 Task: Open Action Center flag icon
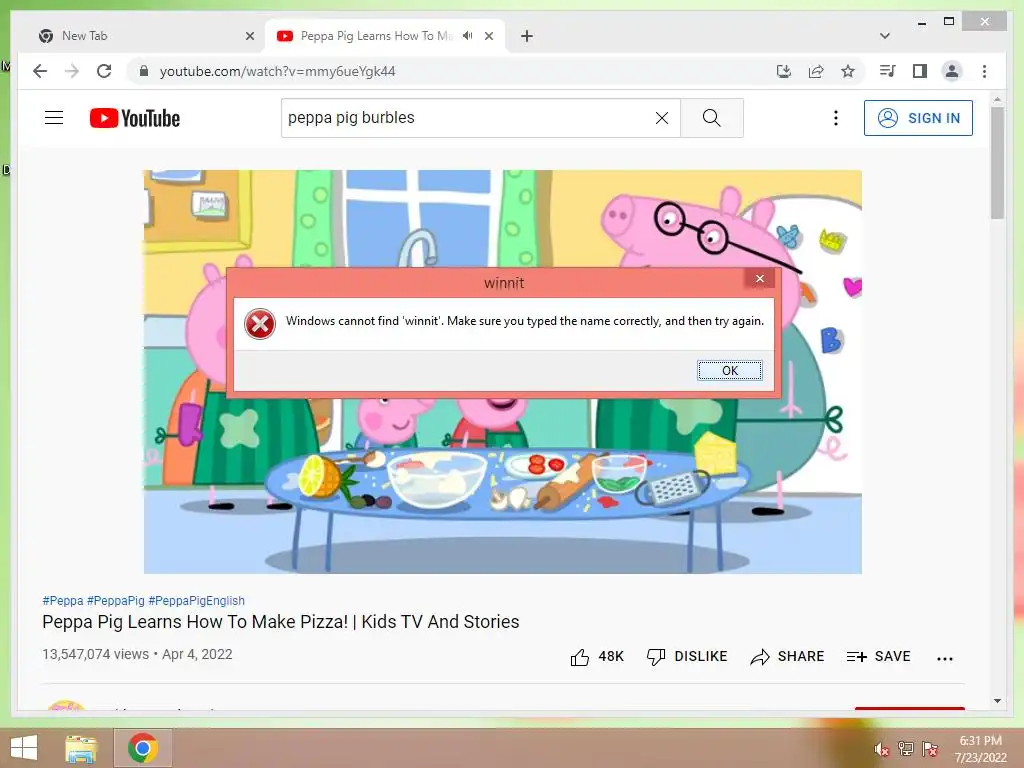pyautogui.click(x=929, y=749)
